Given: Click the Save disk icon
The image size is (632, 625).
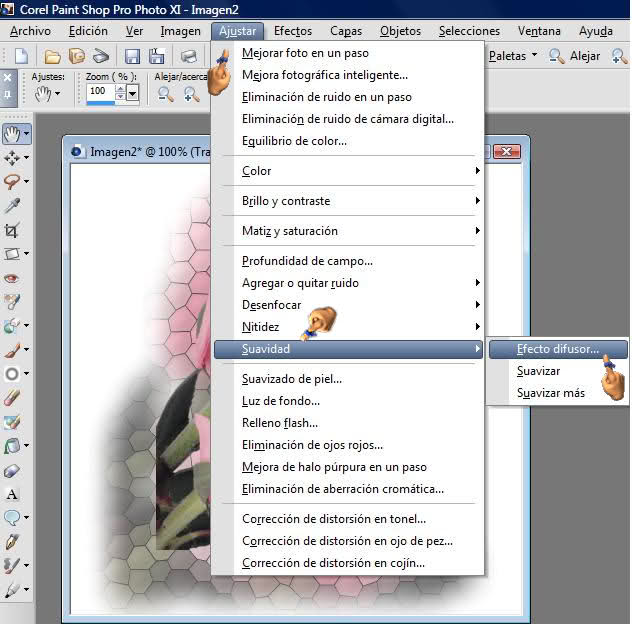Looking at the screenshot, I should coord(132,56).
